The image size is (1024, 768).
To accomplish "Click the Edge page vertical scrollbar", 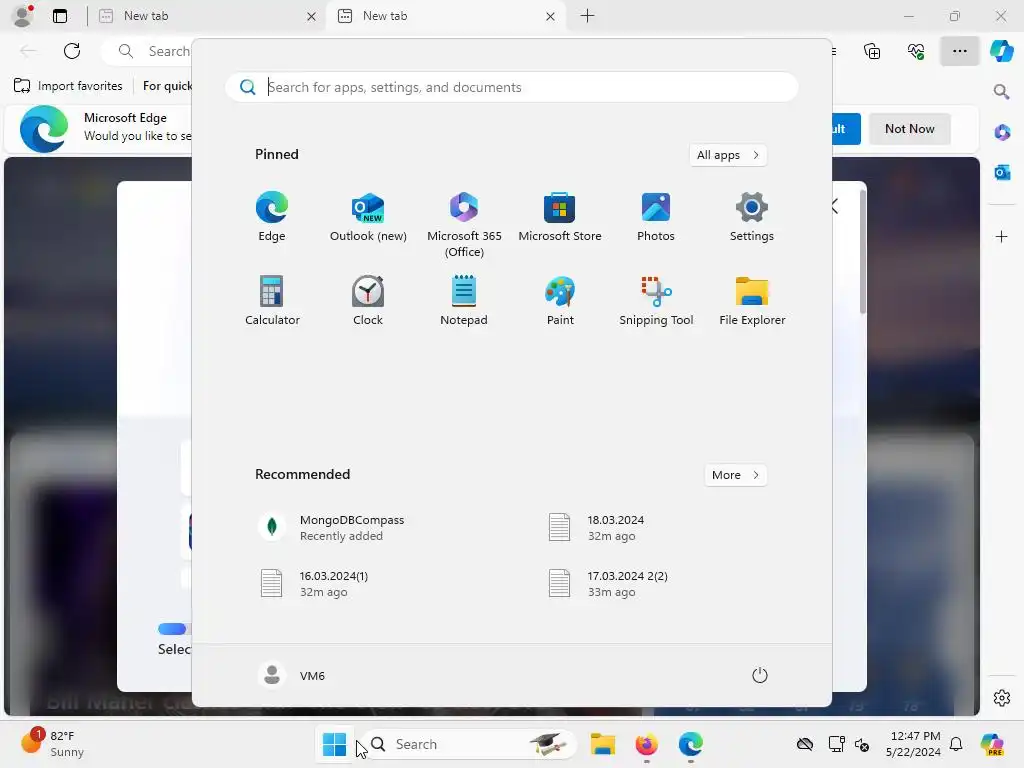I will coord(863,251).
